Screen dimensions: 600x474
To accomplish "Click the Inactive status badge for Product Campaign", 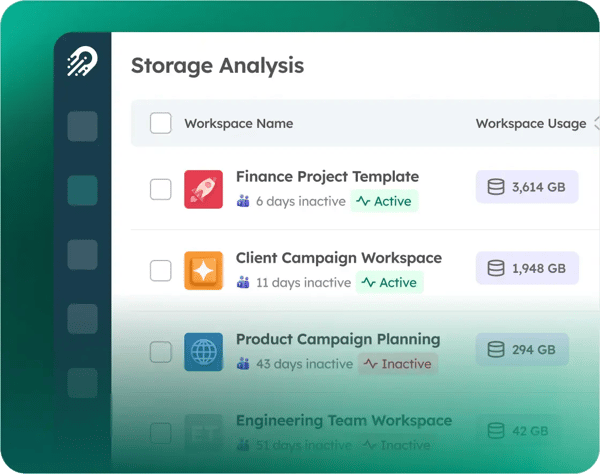I will pyautogui.click(x=398, y=364).
